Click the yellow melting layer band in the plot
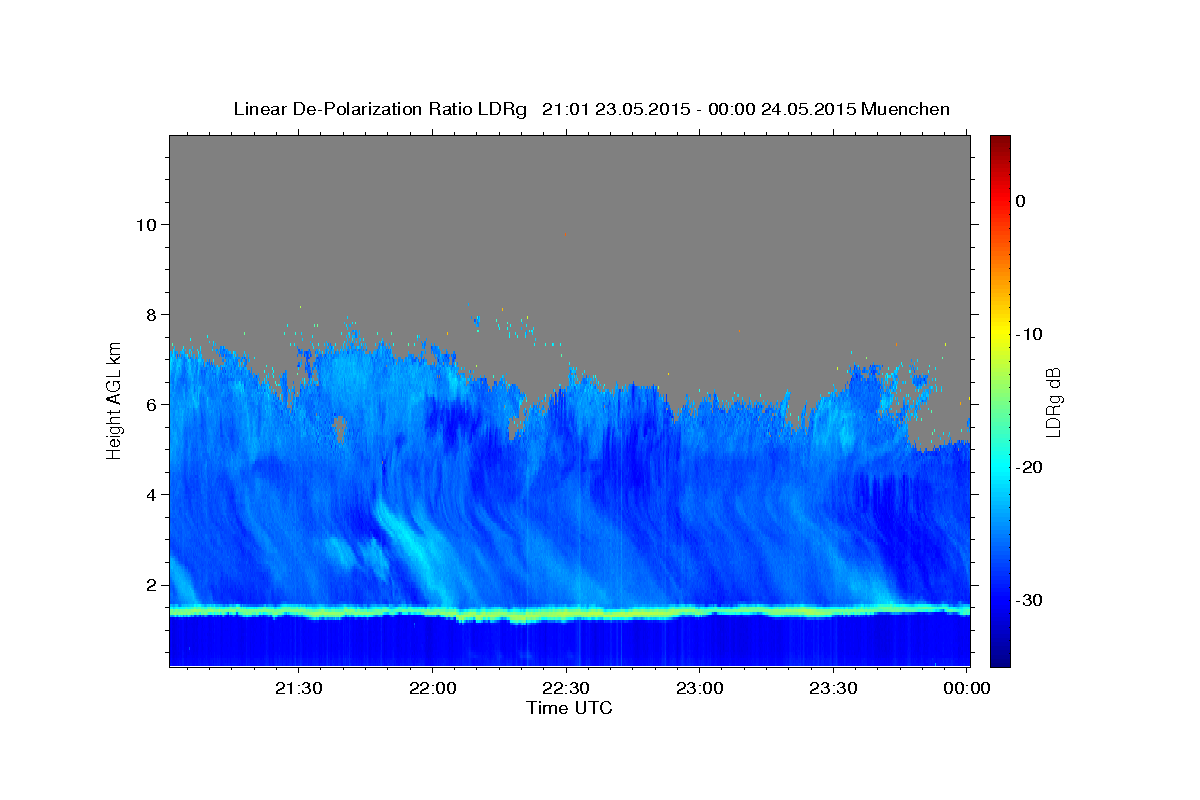Image resolution: width=1200 pixels, height=800 pixels. tap(569, 612)
